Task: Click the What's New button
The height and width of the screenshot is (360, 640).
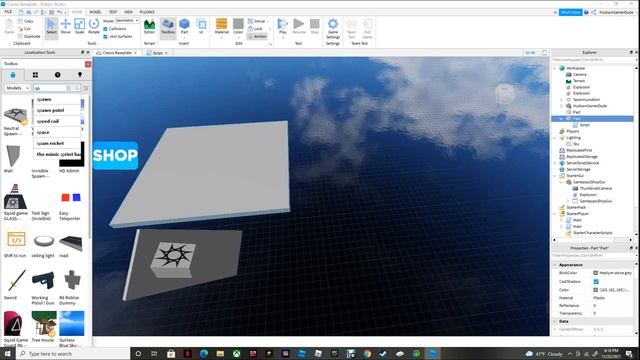Action: (570, 12)
